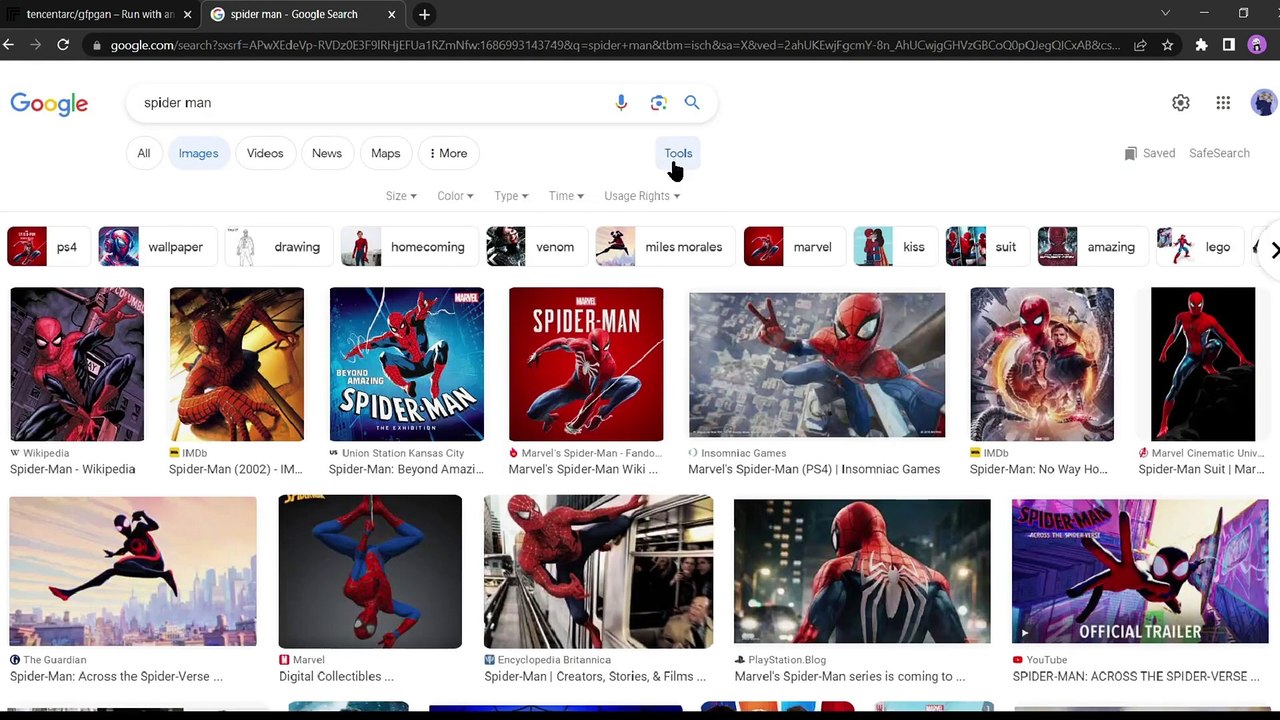The width and height of the screenshot is (1280, 720).
Task: Show more suggestion chips with the arrow
Action: coord(1273,250)
